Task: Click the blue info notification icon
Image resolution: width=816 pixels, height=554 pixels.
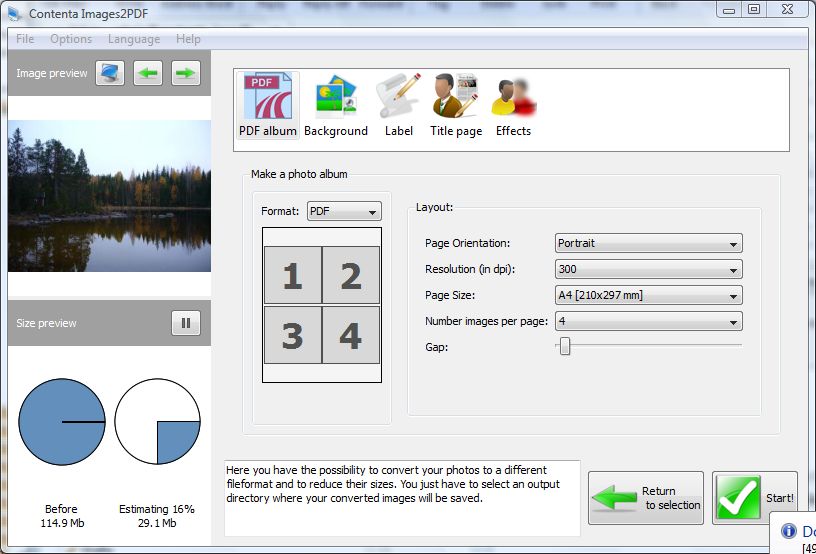Action: [x=788, y=531]
